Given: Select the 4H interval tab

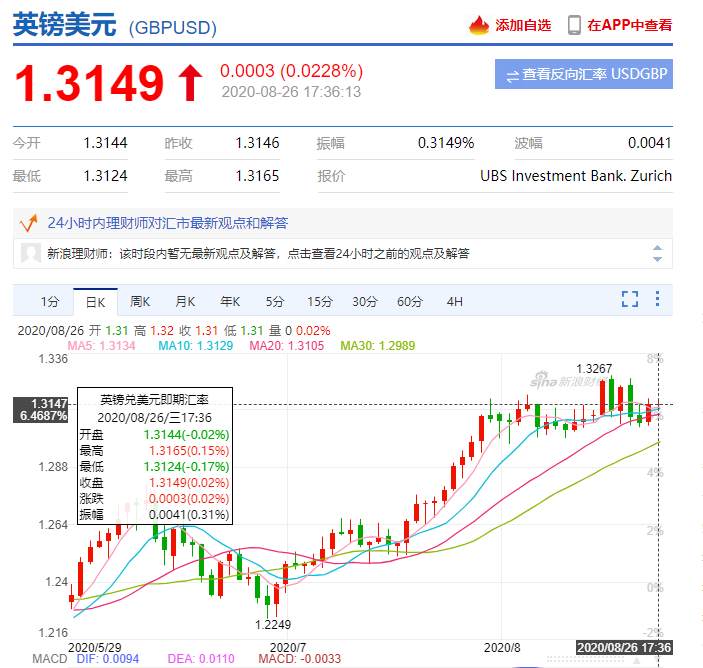Looking at the screenshot, I should (x=454, y=301).
